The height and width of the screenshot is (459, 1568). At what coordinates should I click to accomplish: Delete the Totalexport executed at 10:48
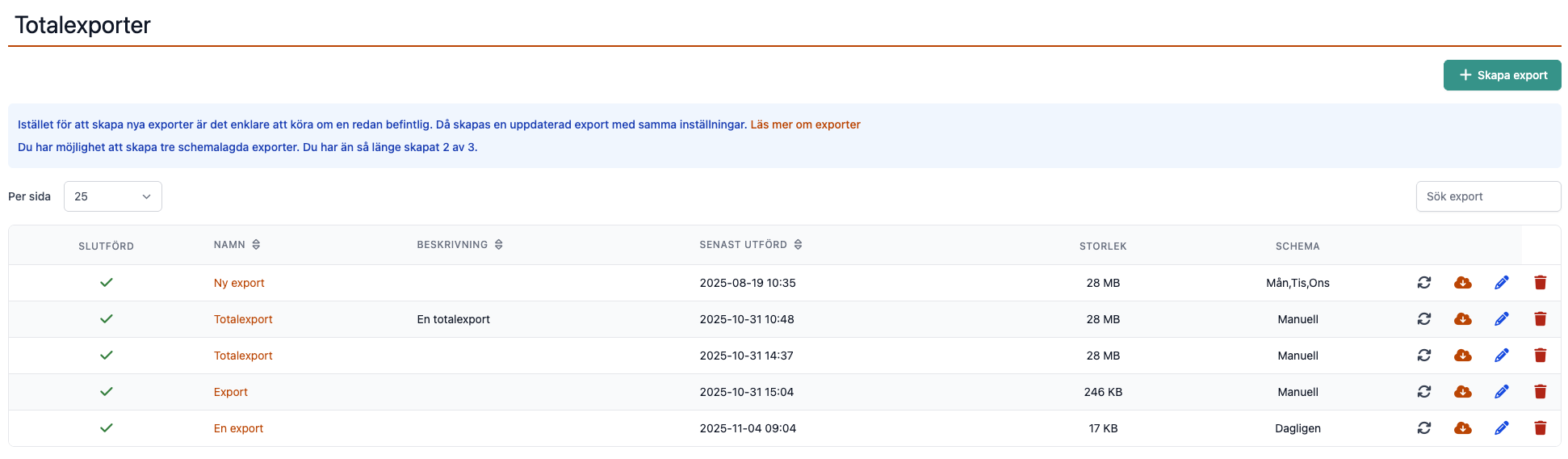pos(1541,319)
